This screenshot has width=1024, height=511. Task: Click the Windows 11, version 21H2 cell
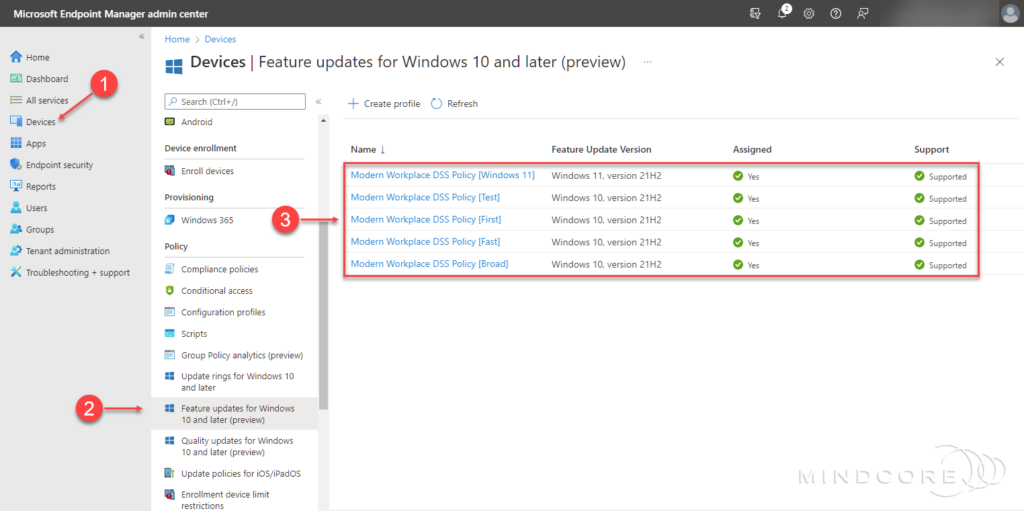click(607, 175)
